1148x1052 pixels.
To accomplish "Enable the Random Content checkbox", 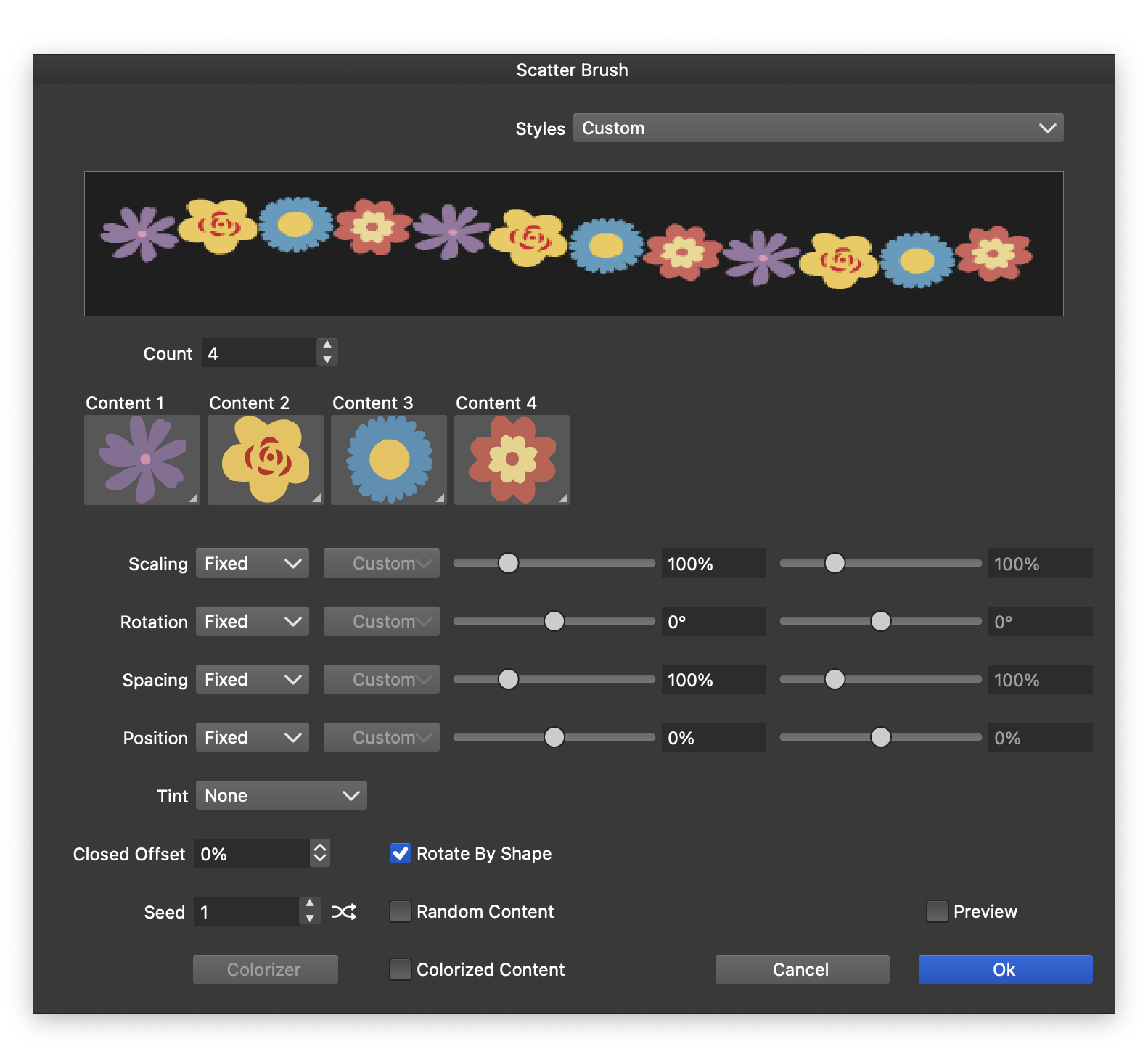I will [401, 911].
